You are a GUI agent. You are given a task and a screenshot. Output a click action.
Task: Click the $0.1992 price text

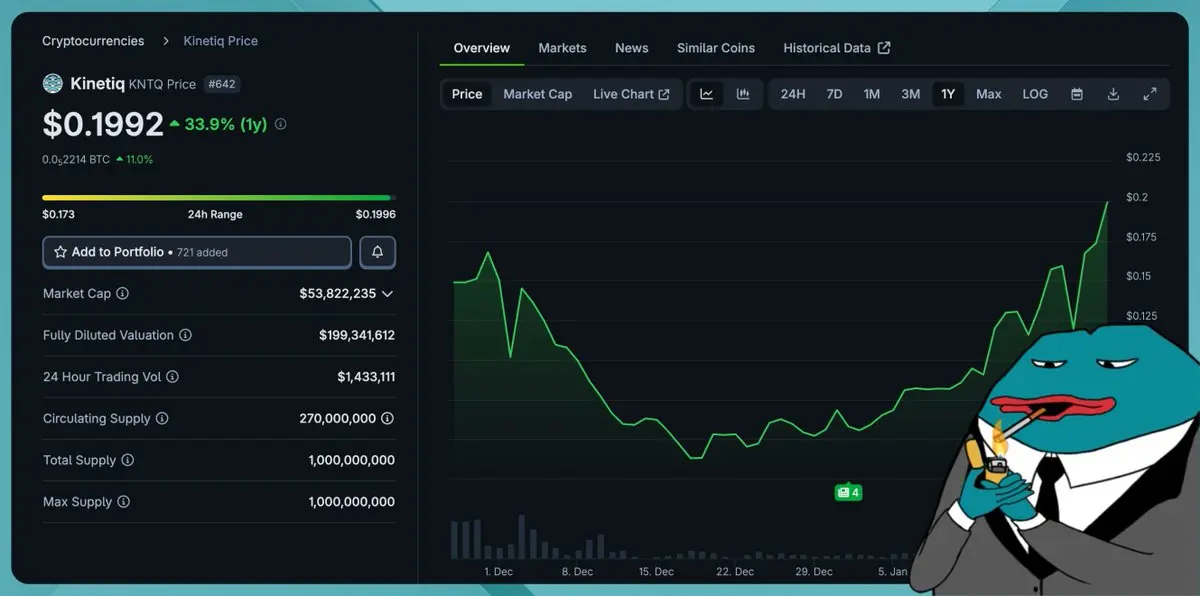[x=103, y=124]
